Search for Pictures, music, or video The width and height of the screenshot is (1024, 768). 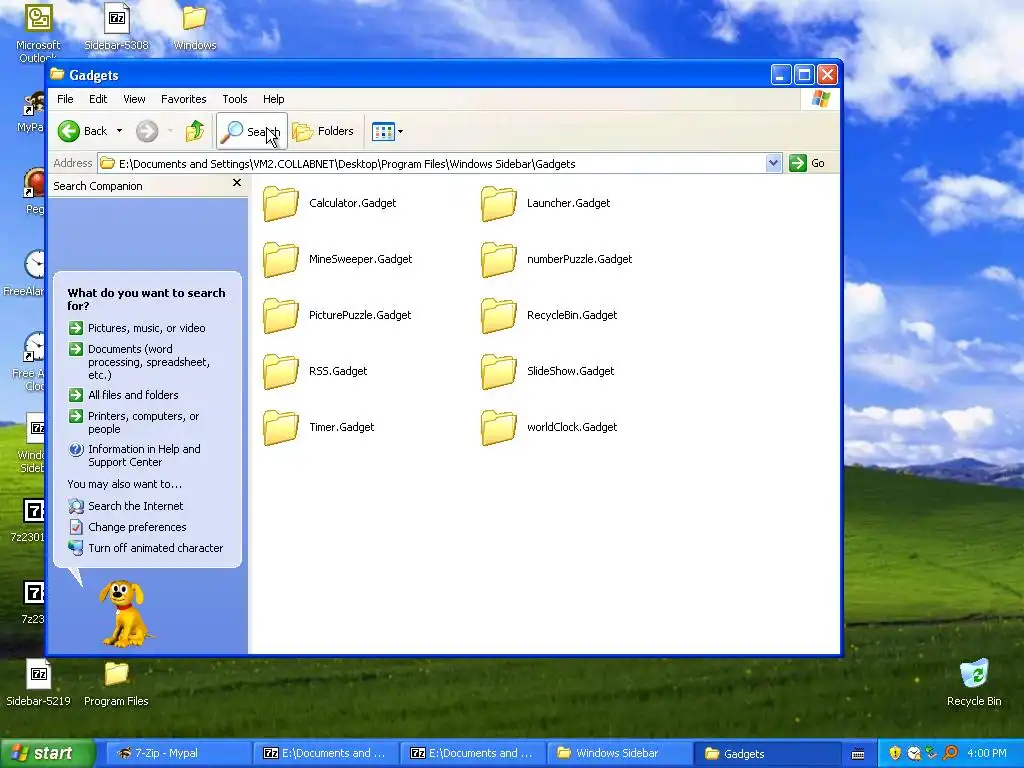137,328
